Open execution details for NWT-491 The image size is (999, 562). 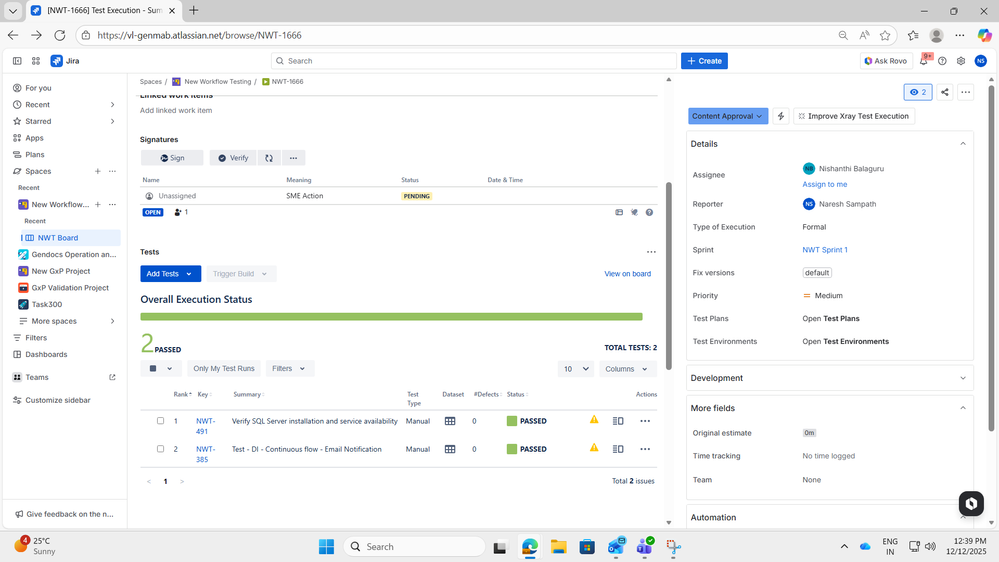click(x=618, y=421)
